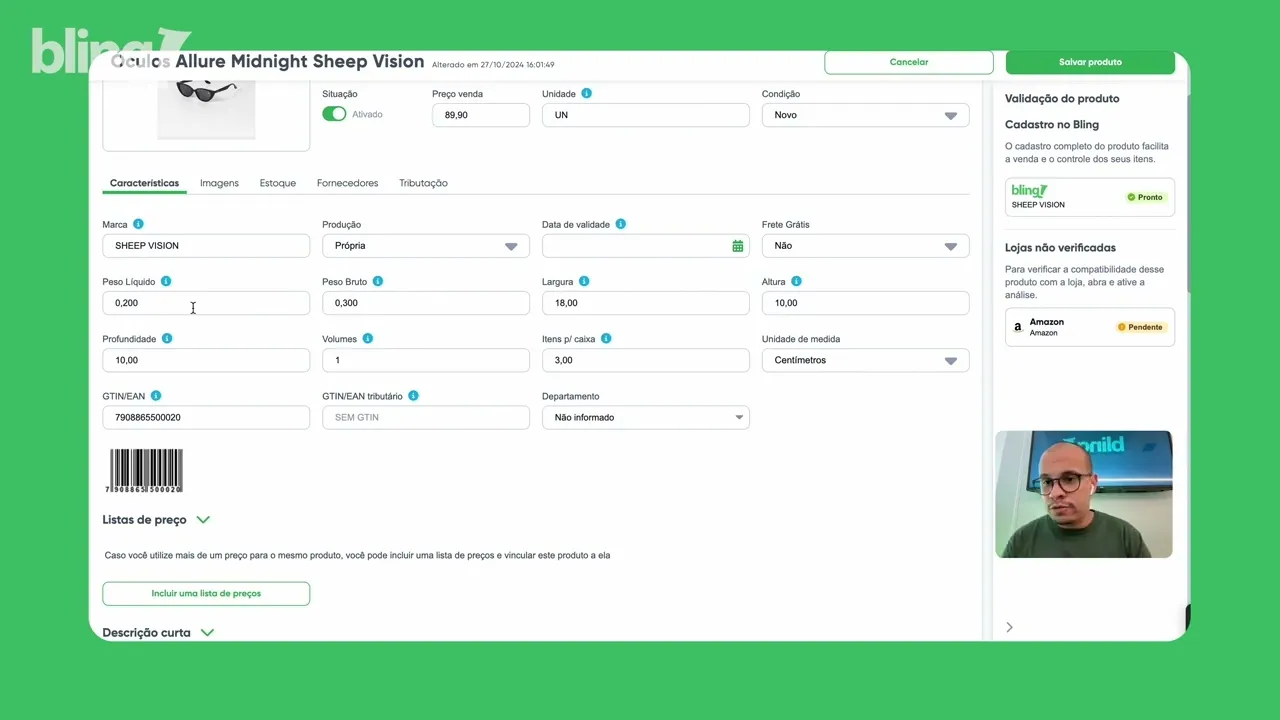Open info tooltip for Peso Líquido

[x=166, y=281]
